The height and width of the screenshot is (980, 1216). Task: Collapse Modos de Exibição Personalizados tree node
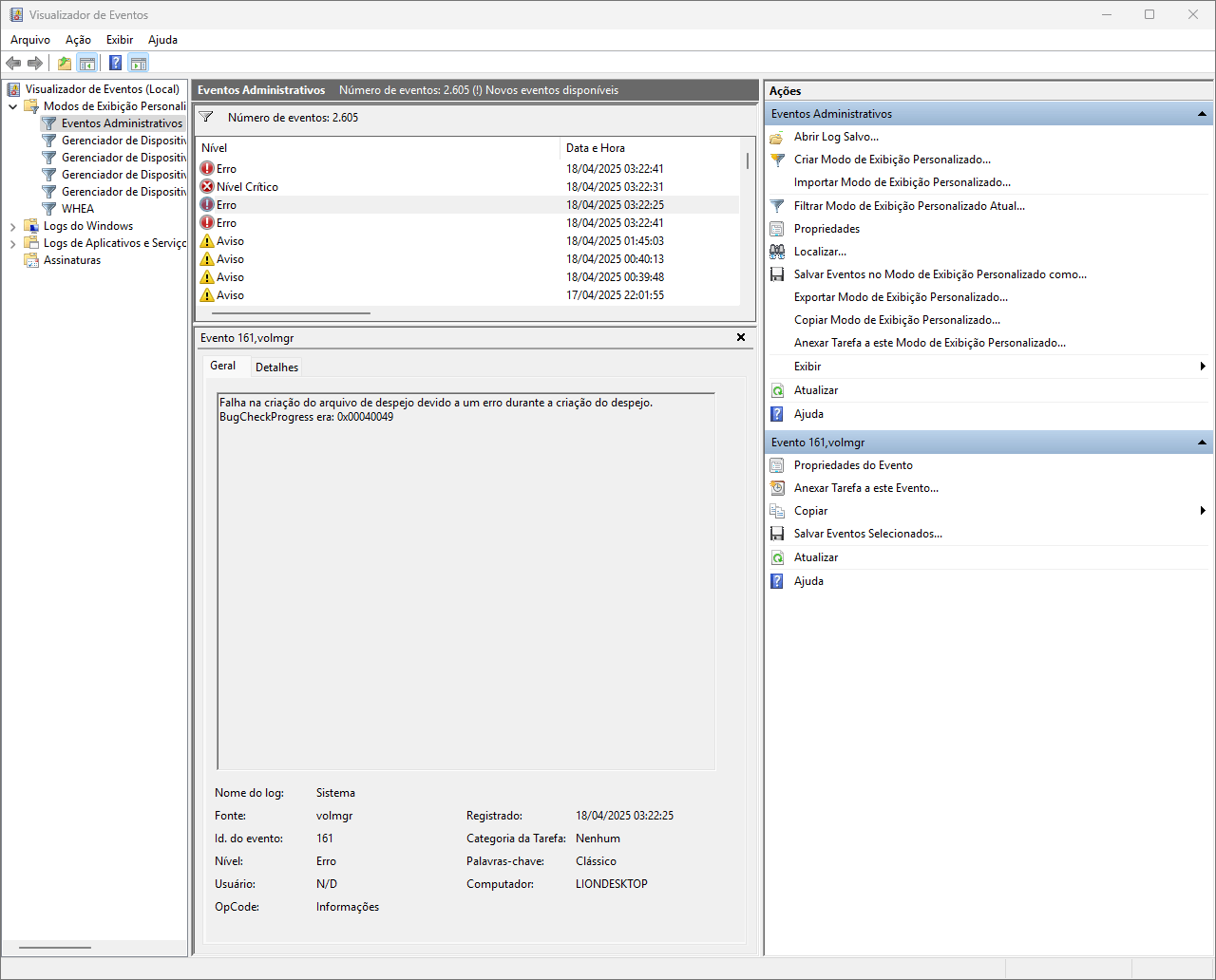pyautogui.click(x=12, y=106)
